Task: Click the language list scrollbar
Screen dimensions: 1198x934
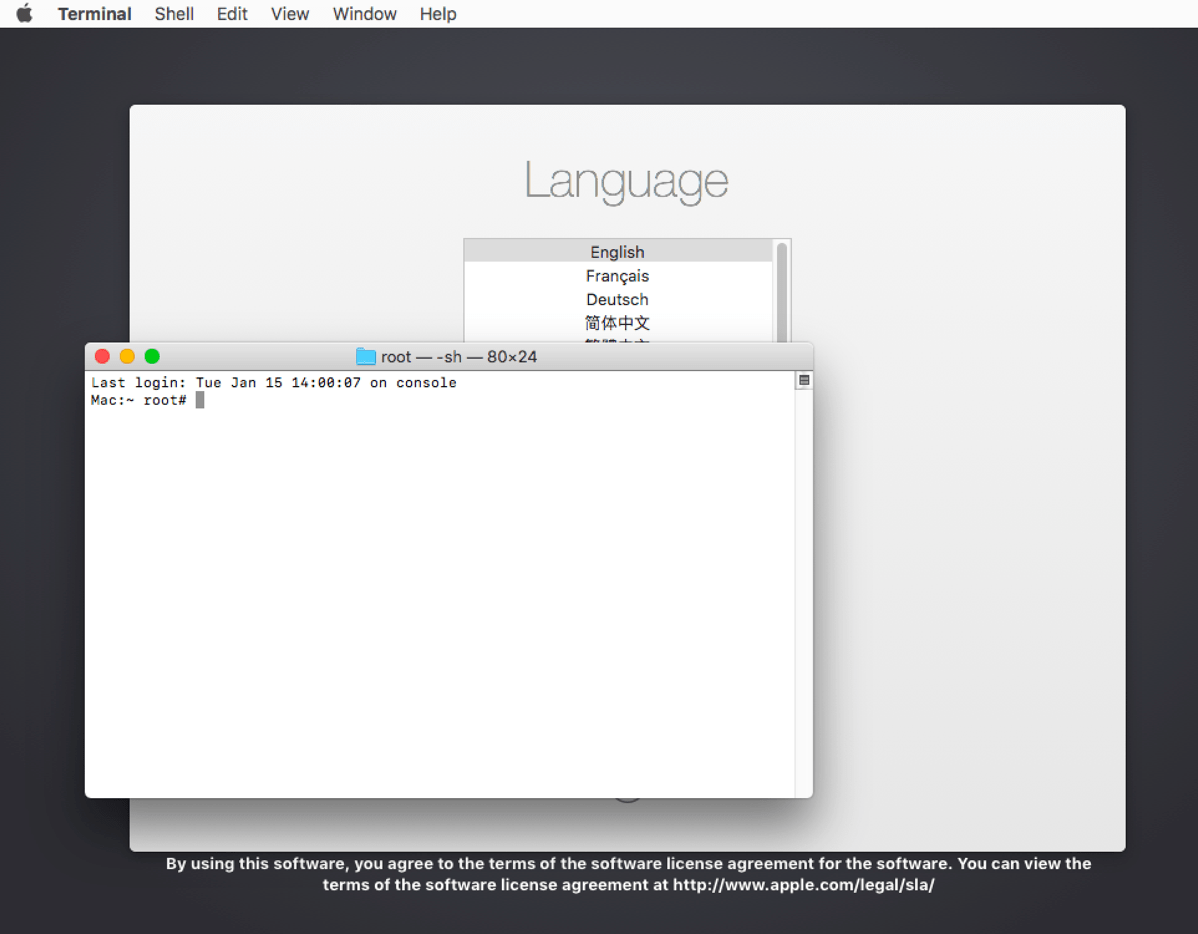Action: point(781,290)
